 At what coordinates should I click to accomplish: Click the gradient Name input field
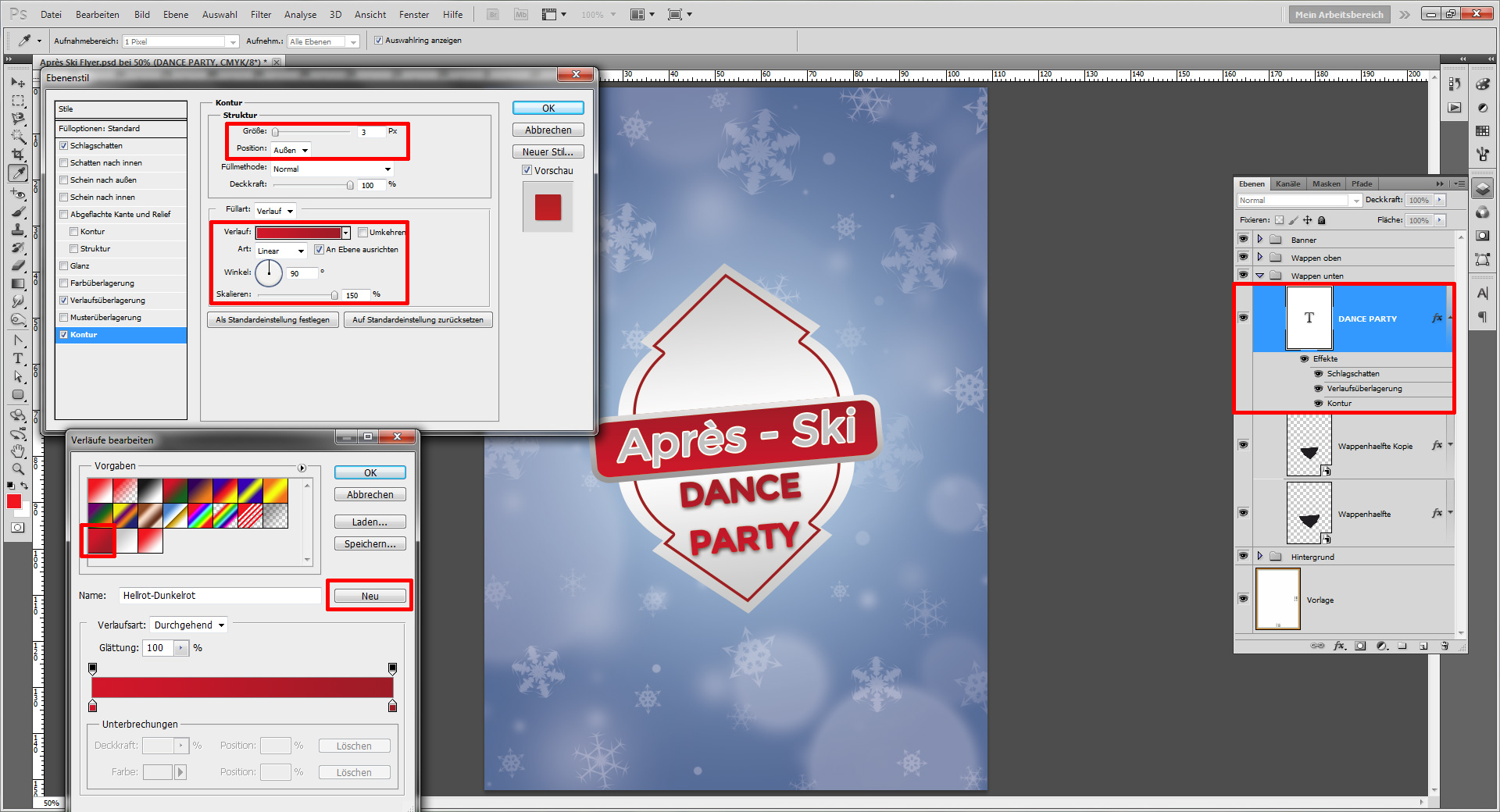(220, 596)
